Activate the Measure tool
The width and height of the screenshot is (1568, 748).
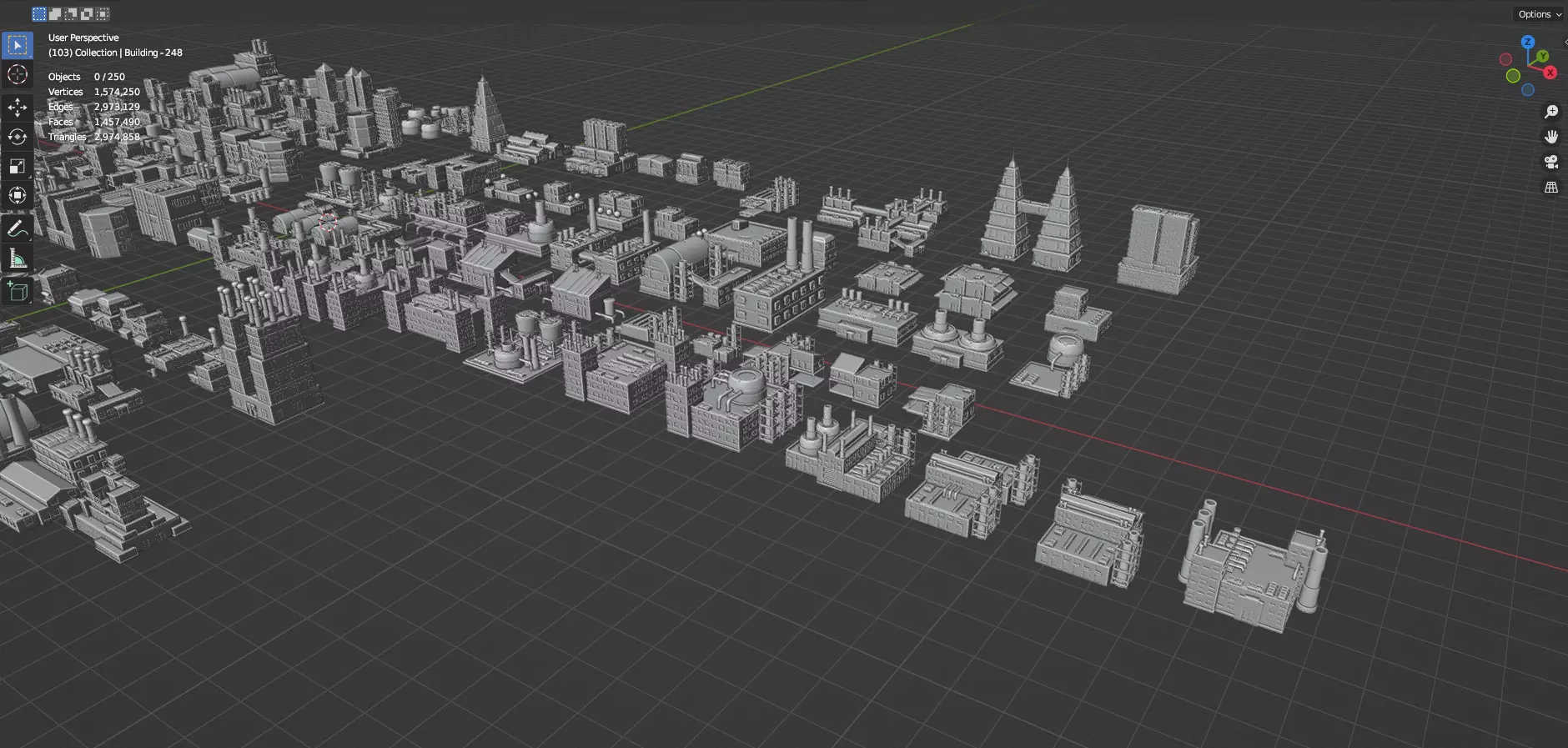[x=18, y=259]
